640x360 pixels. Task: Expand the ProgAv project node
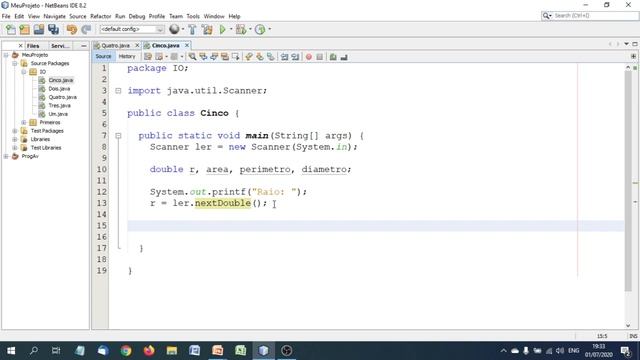pyautogui.click(x=6, y=156)
